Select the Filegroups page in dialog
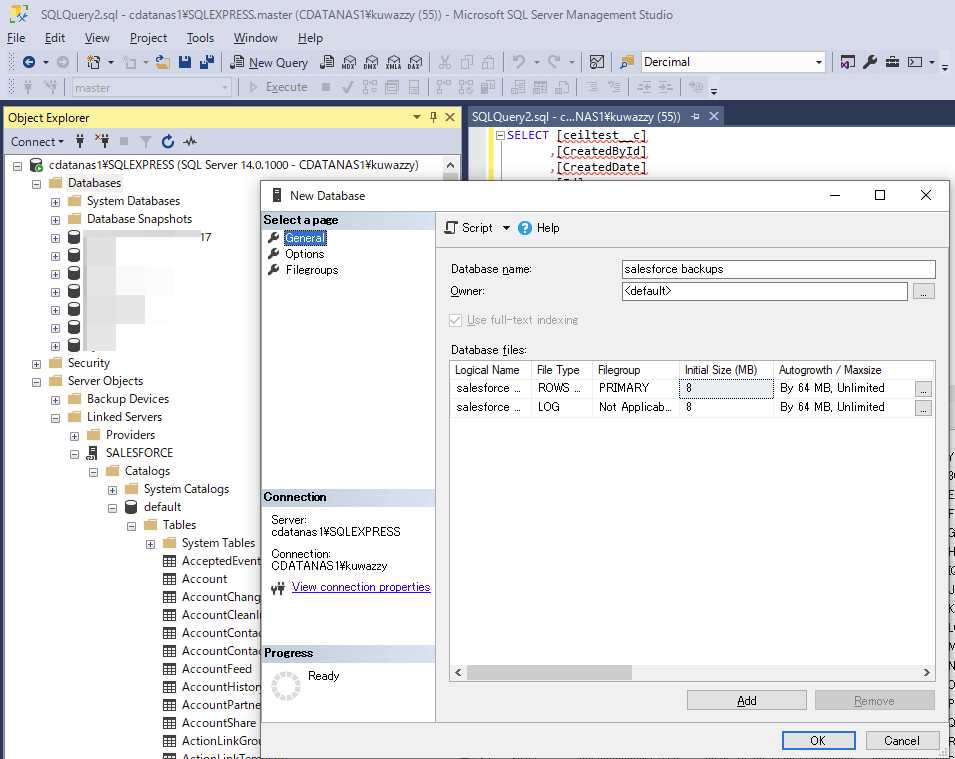This screenshot has width=955, height=759. point(311,270)
